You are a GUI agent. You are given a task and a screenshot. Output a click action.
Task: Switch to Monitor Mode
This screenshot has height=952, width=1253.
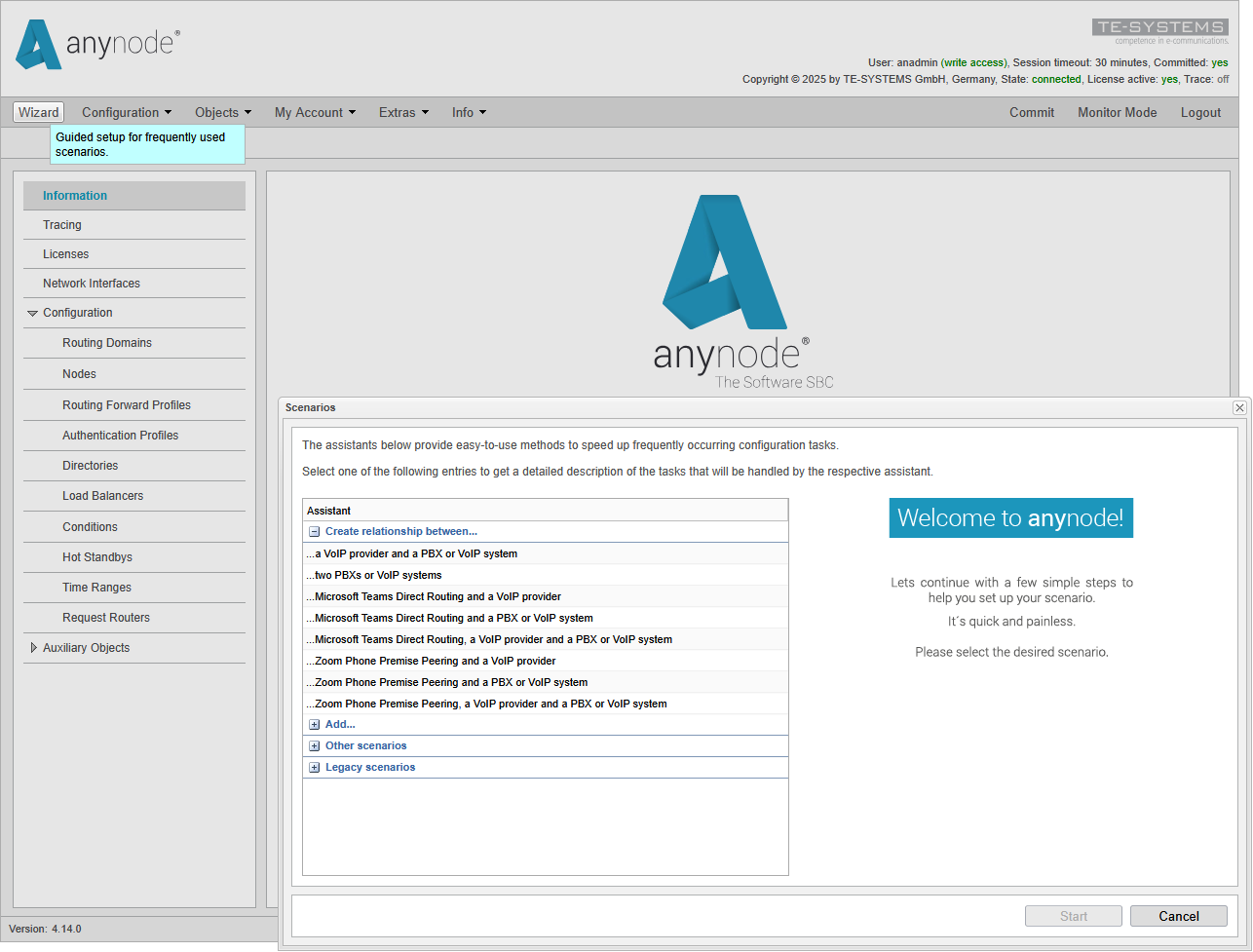[1117, 112]
